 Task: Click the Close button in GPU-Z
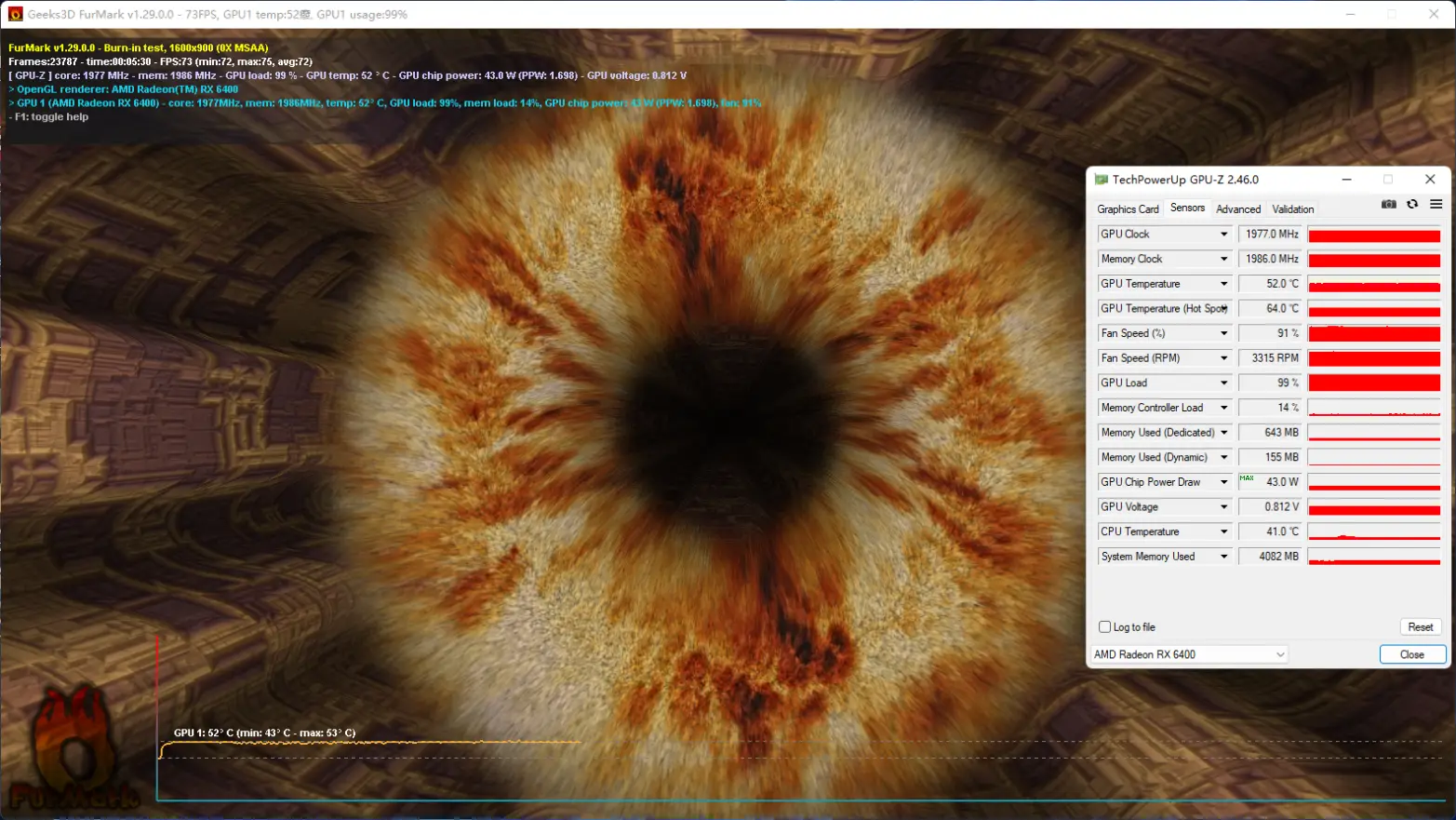coord(1412,654)
